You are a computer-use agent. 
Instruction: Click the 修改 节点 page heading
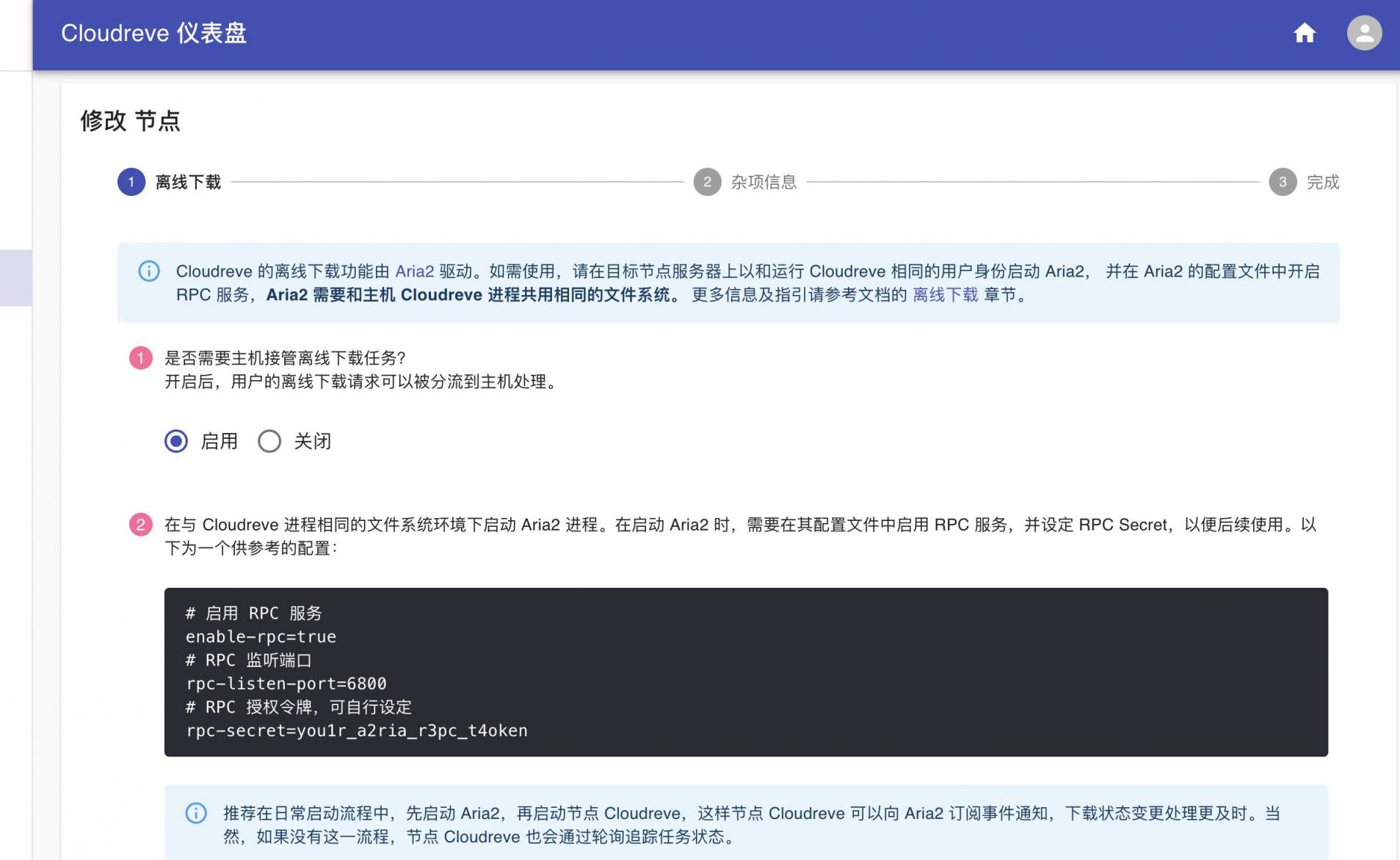click(x=131, y=120)
